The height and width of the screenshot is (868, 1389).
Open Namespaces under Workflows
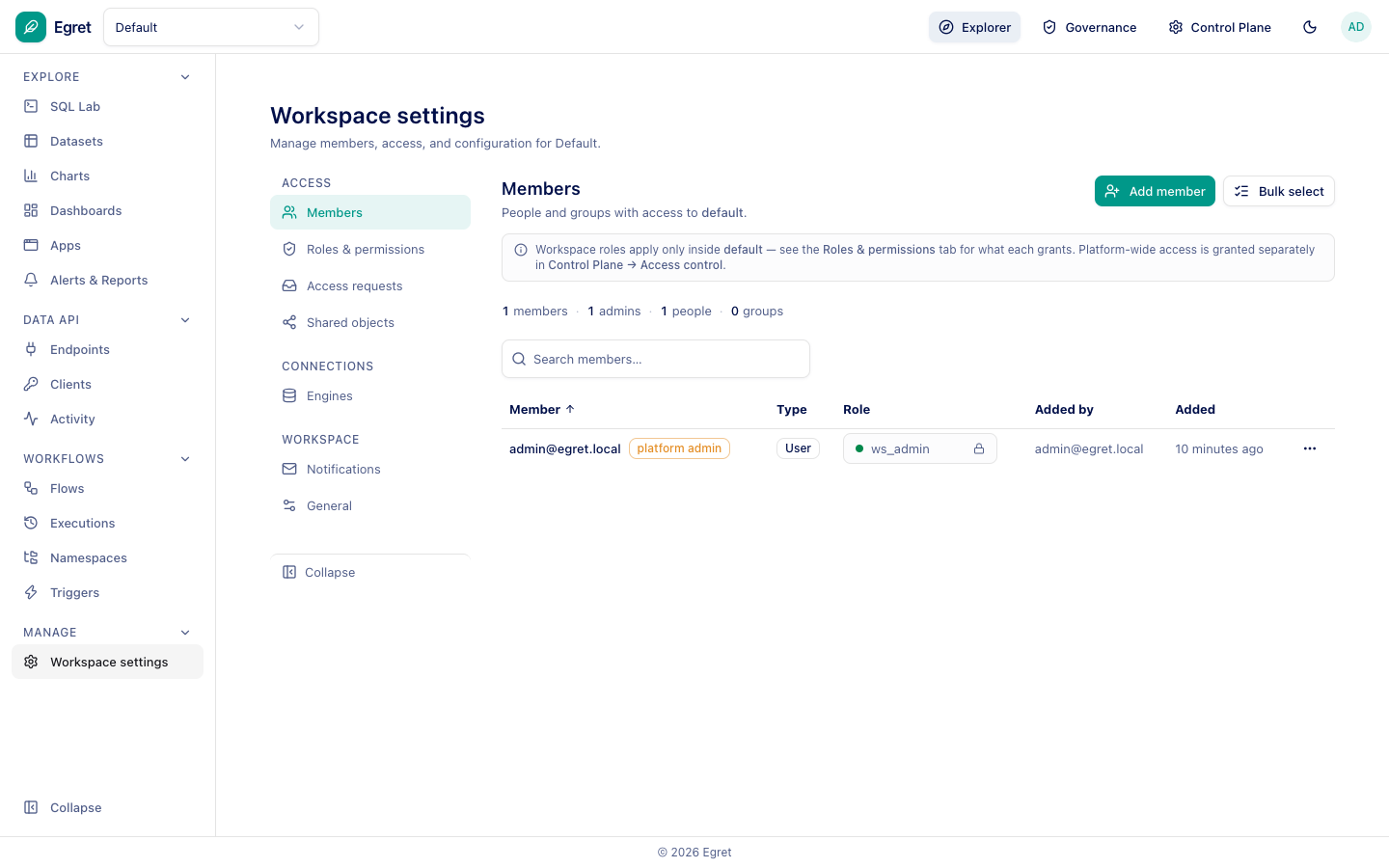(107, 557)
